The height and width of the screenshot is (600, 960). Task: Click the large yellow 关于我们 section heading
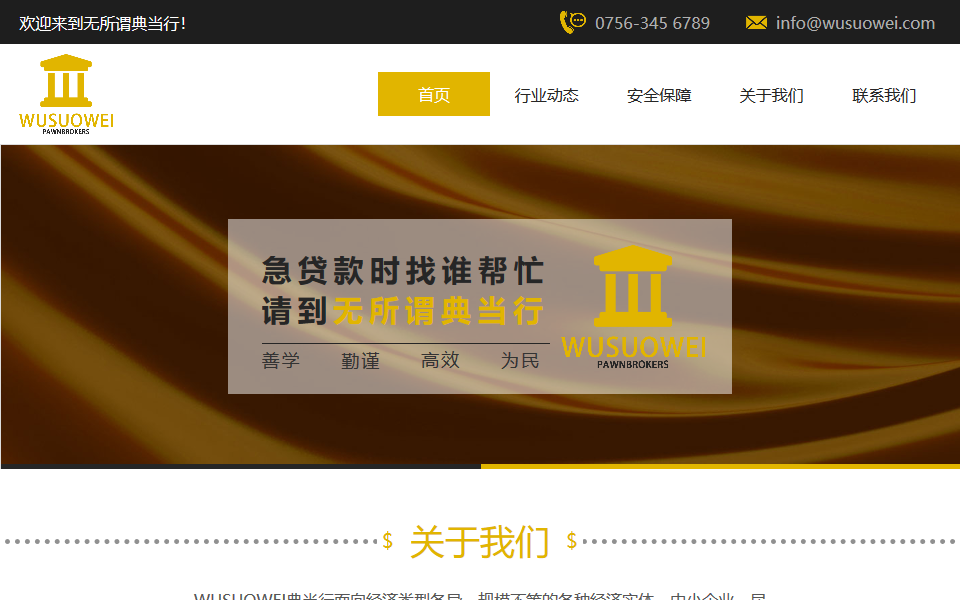coord(479,542)
